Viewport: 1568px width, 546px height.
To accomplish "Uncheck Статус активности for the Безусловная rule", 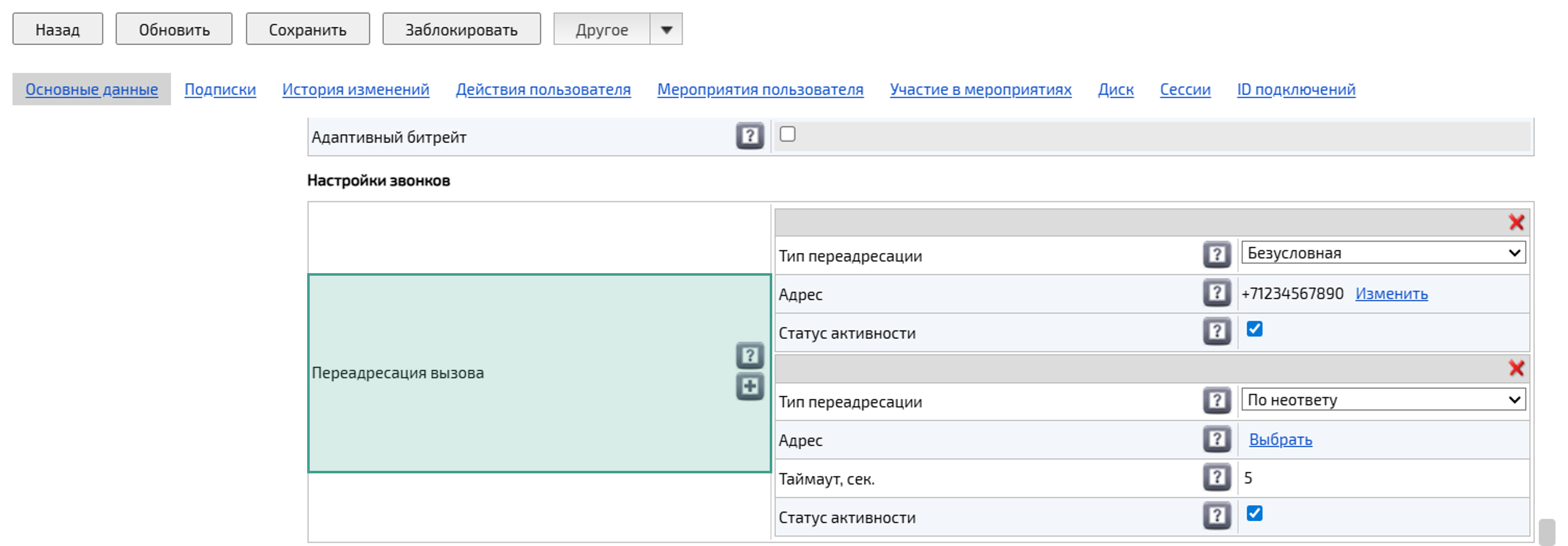I will [x=1256, y=329].
